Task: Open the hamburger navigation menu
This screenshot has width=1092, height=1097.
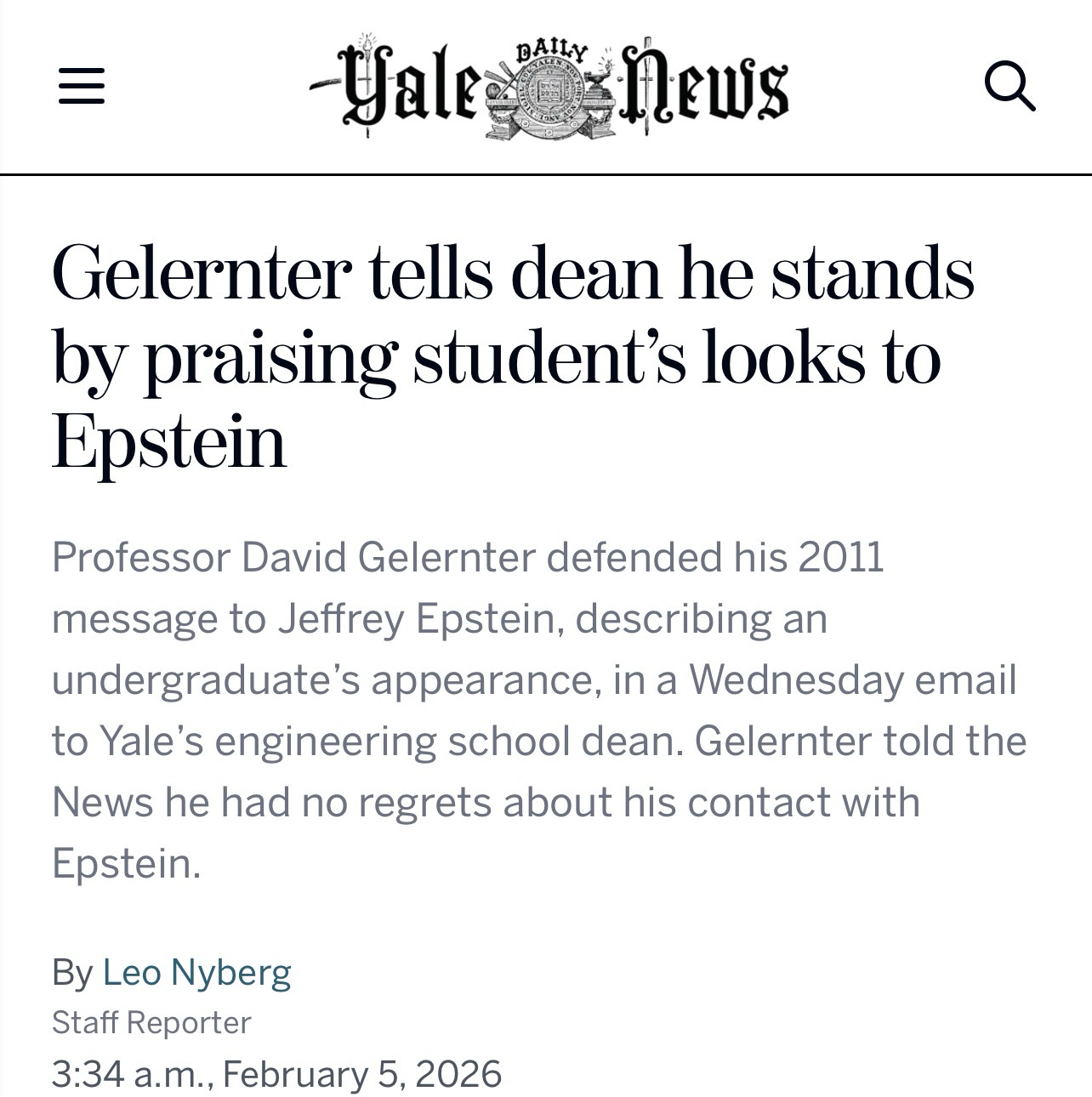Action: coord(82,86)
